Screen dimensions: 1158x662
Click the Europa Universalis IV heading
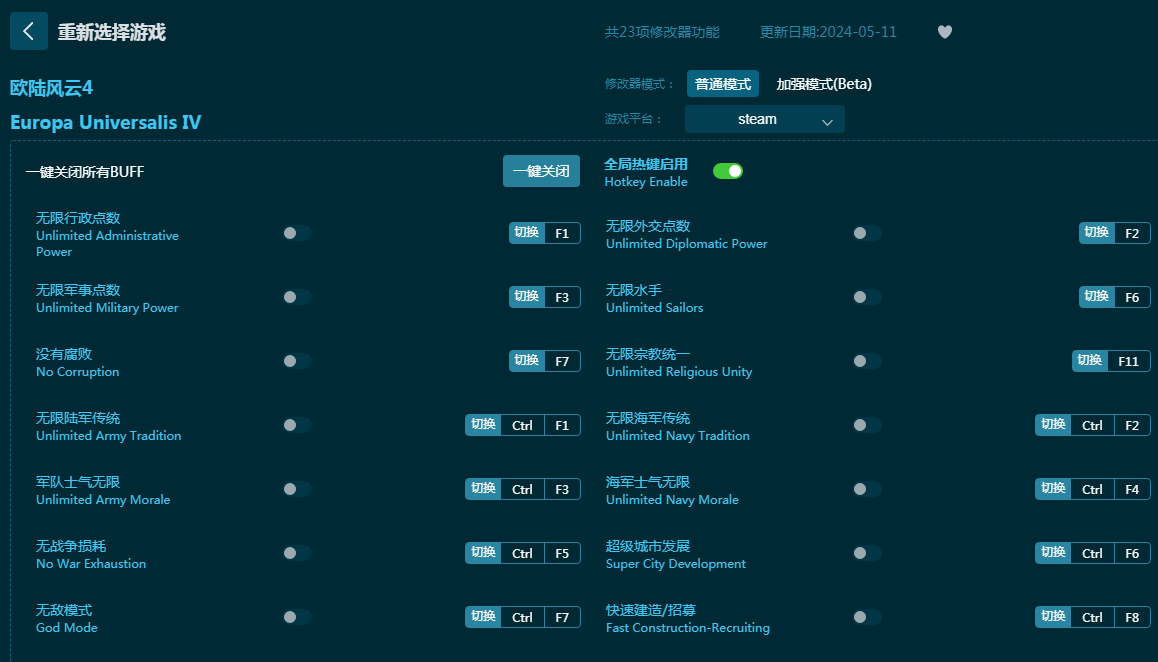click(106, 122)
